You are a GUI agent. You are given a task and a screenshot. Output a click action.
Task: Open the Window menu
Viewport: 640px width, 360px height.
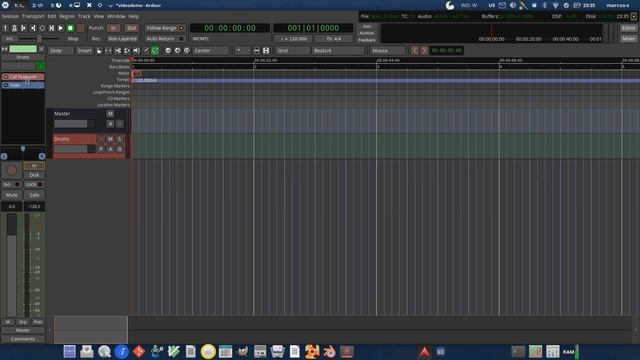tap(116, 16)
